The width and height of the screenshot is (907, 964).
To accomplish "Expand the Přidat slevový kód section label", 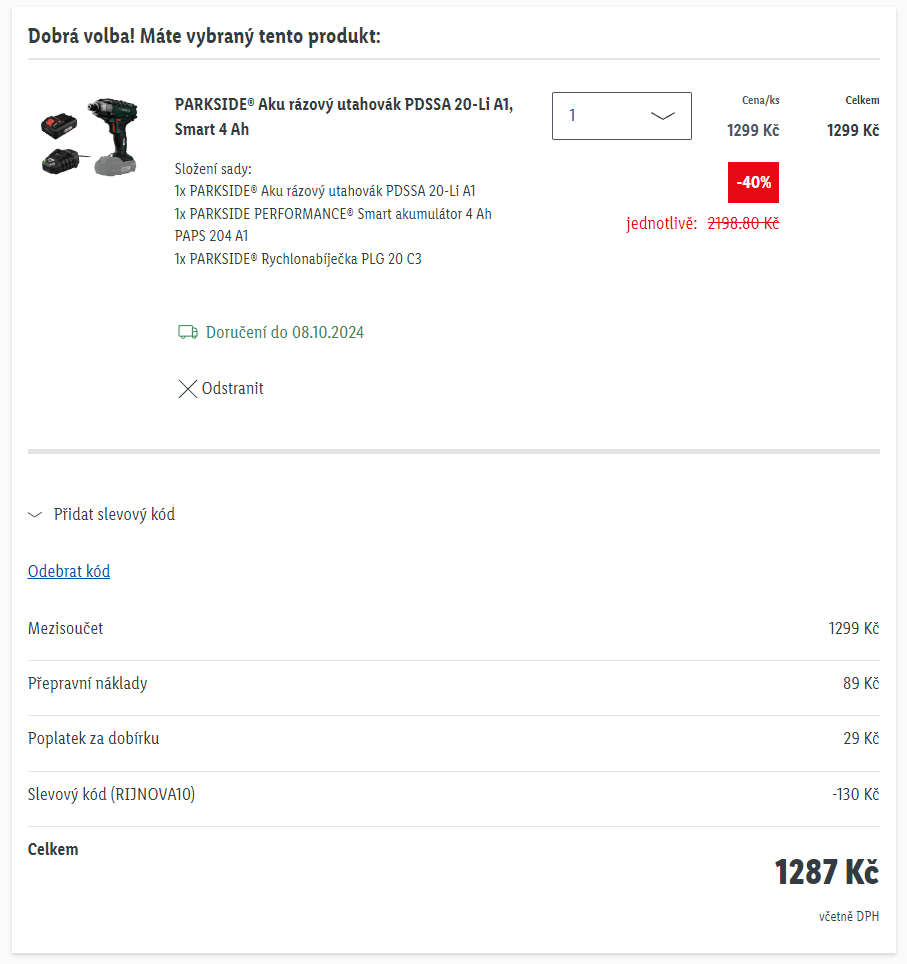I will (114, 515).
